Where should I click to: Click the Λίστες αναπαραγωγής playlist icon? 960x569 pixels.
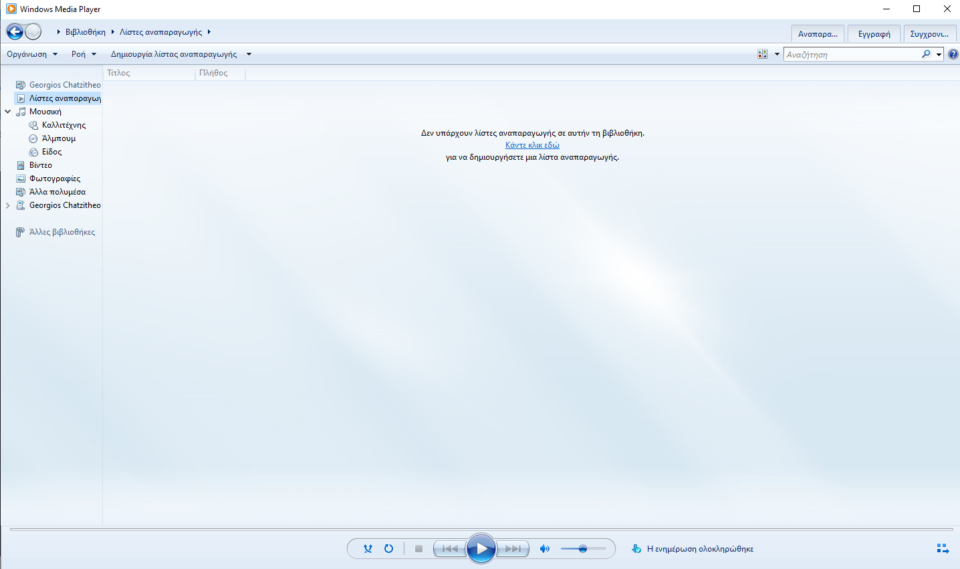(21, 98)
